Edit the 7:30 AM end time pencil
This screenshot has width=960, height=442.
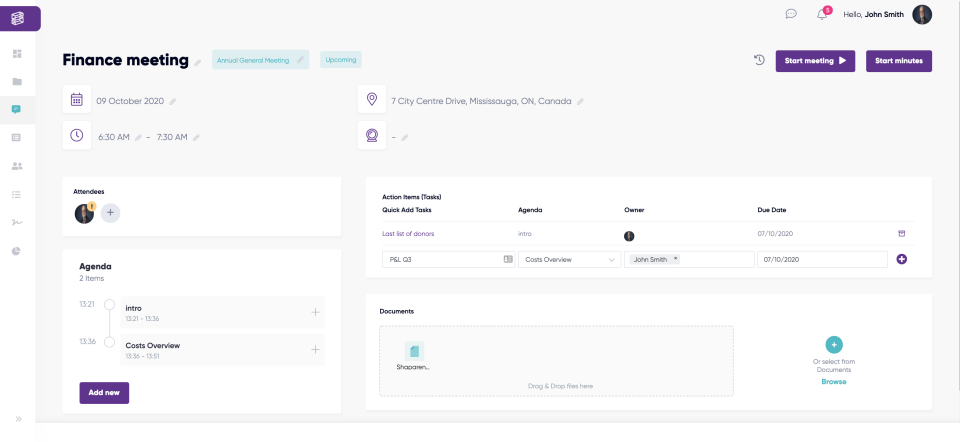pos(196,138)
